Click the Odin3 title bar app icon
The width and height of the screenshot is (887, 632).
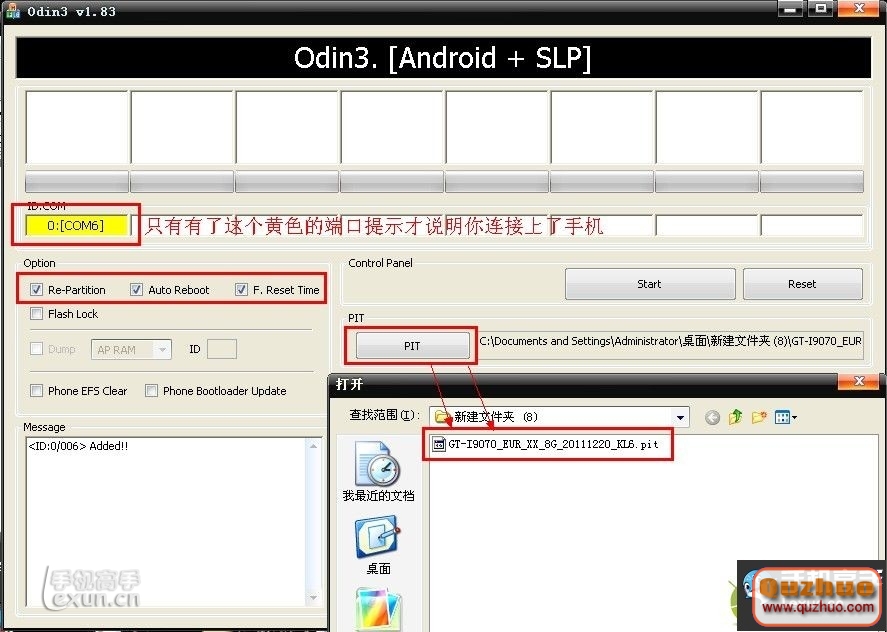12,11
